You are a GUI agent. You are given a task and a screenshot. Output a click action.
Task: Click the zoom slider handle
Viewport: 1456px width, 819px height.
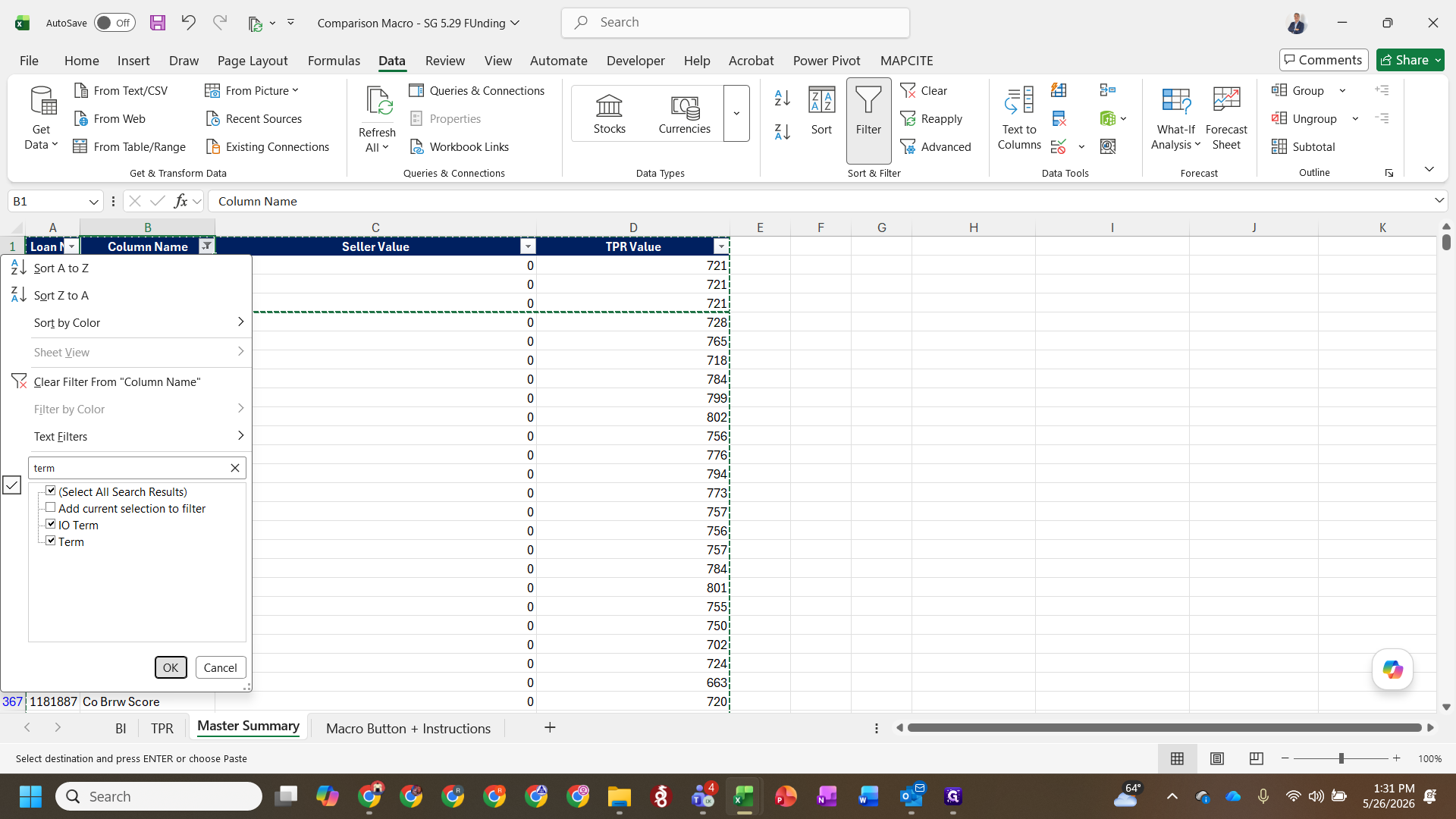click(1341, 758)
